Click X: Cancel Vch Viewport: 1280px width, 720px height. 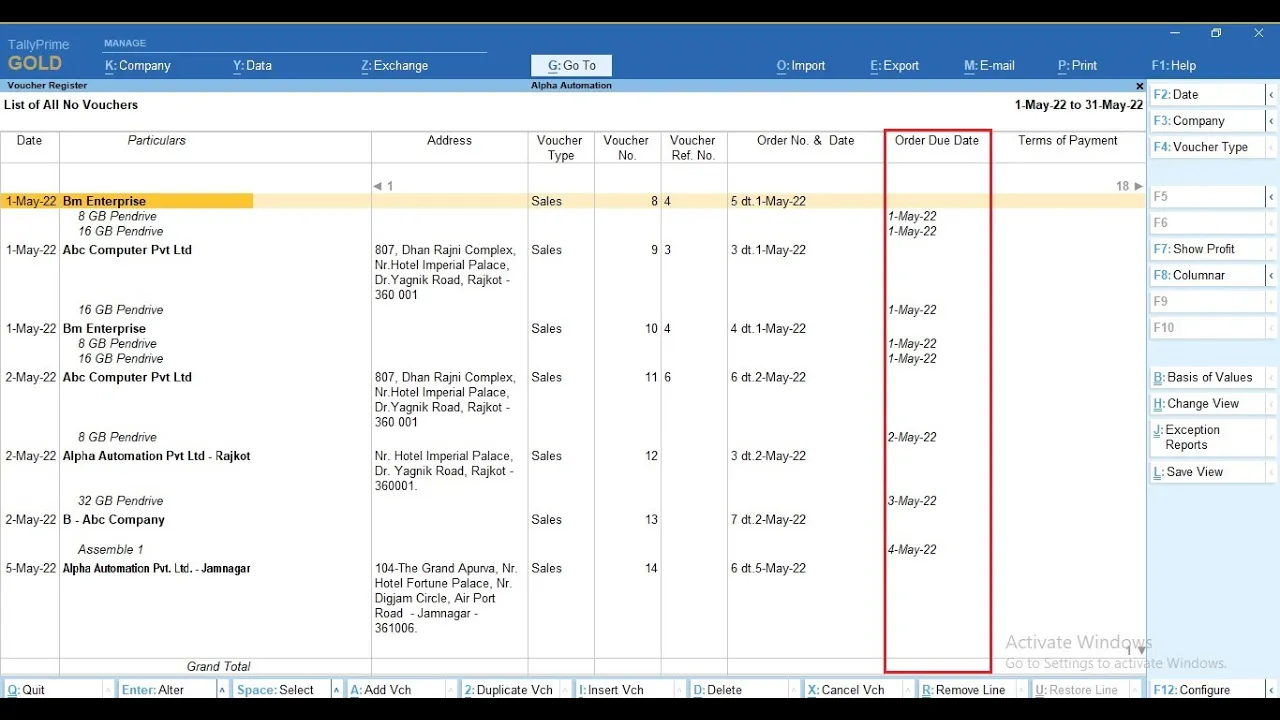click(x=853, y=690)
